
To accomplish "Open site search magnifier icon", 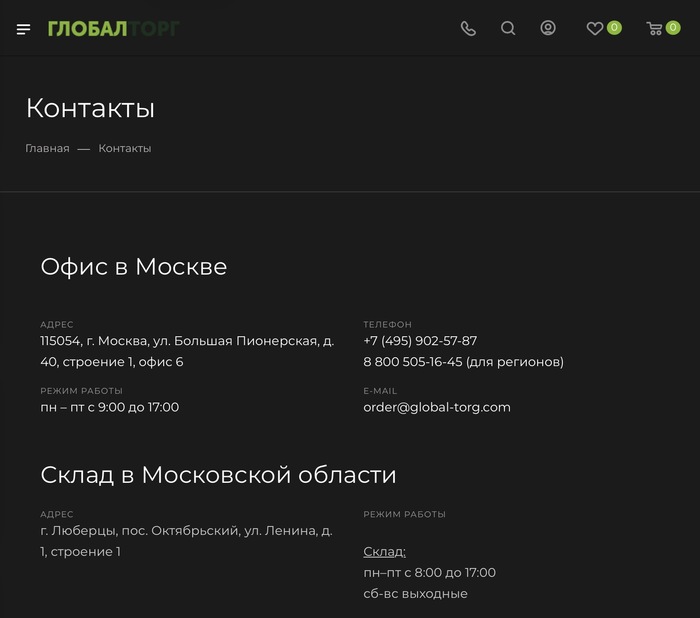I will [508, 29].
